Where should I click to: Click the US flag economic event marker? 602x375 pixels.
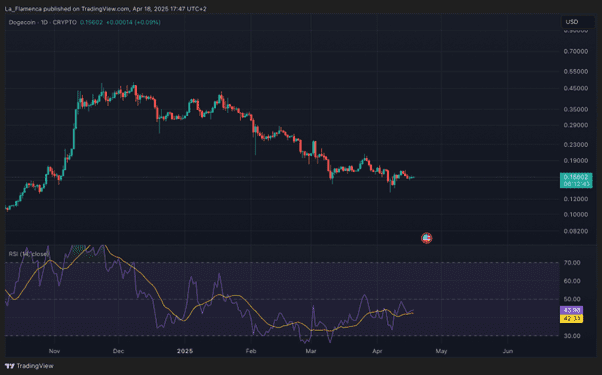[x=427, y=238]
